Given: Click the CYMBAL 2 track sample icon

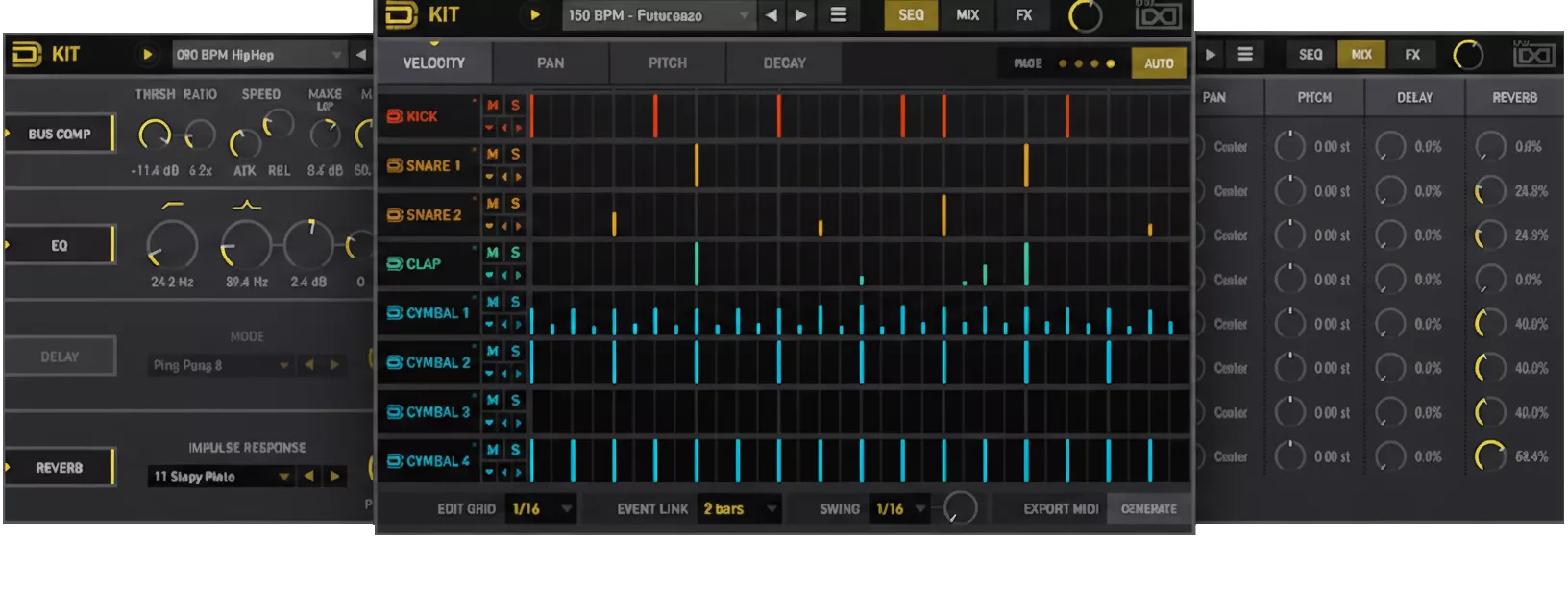Looking at the screenshot, I should tap(394, 362).
